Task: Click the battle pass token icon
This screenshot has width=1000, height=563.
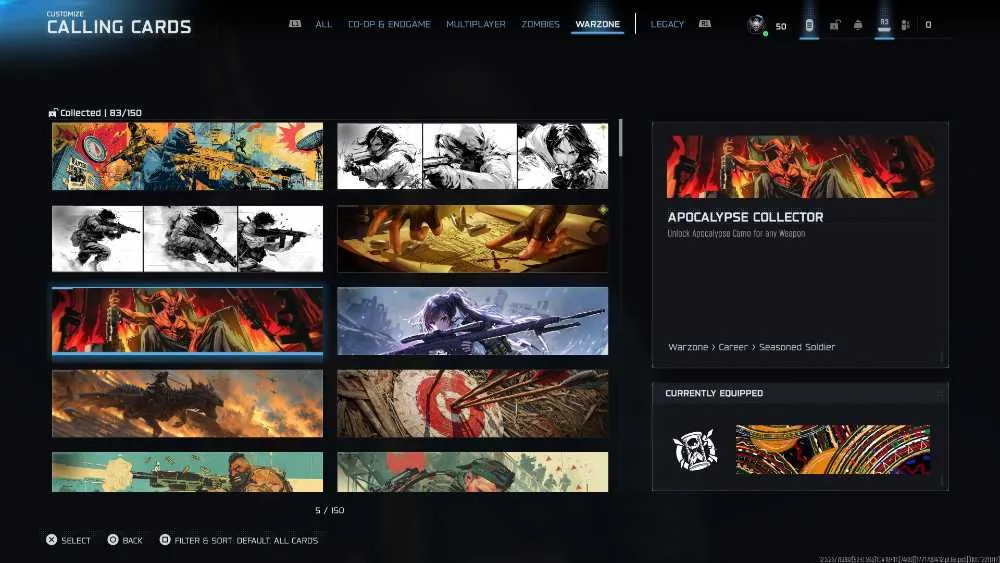Action: pyautogui.click(x=809, y=25)
